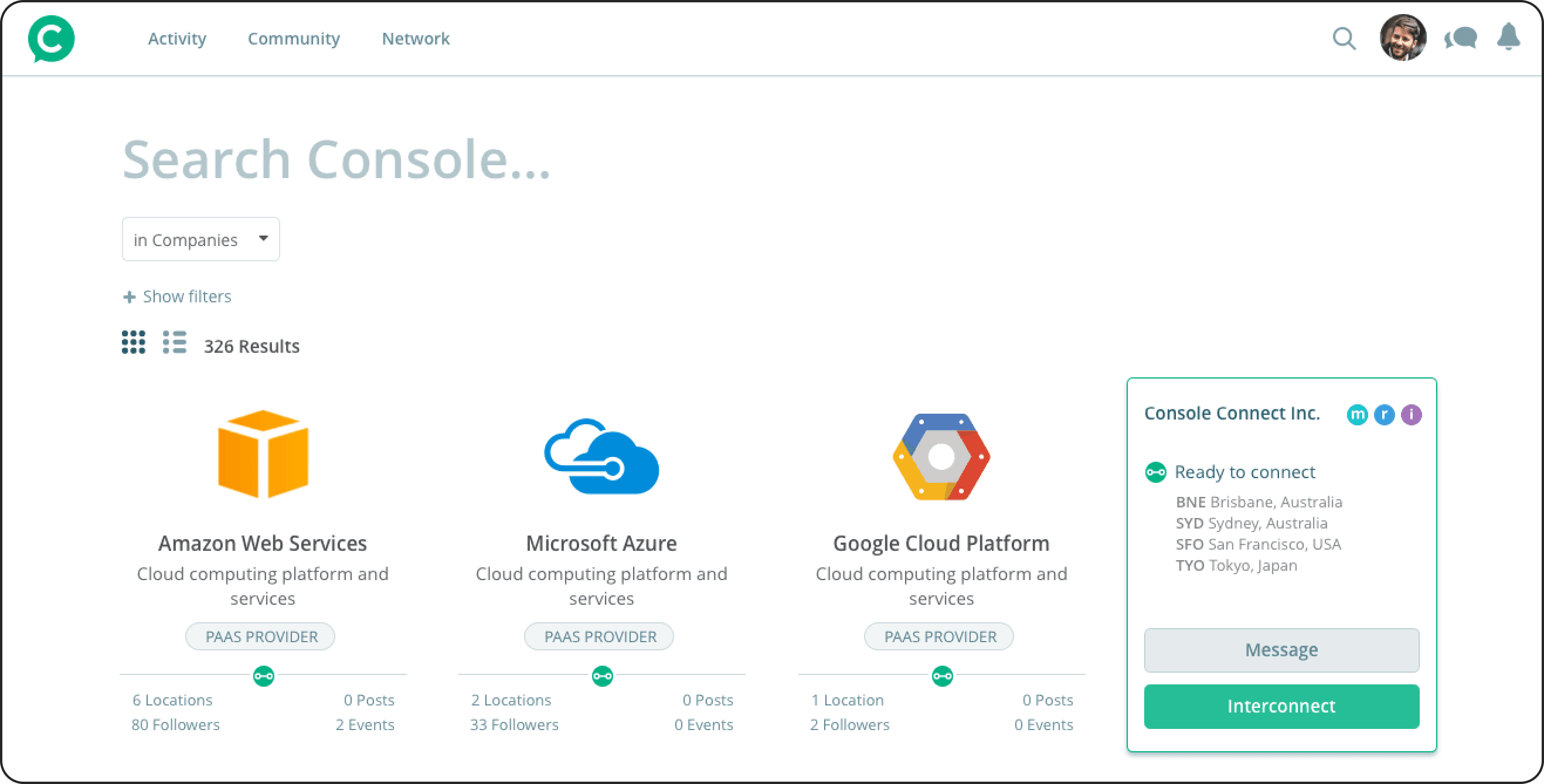Click 'BNE Brisbane, Australia' location

(x=1259, y=502)
